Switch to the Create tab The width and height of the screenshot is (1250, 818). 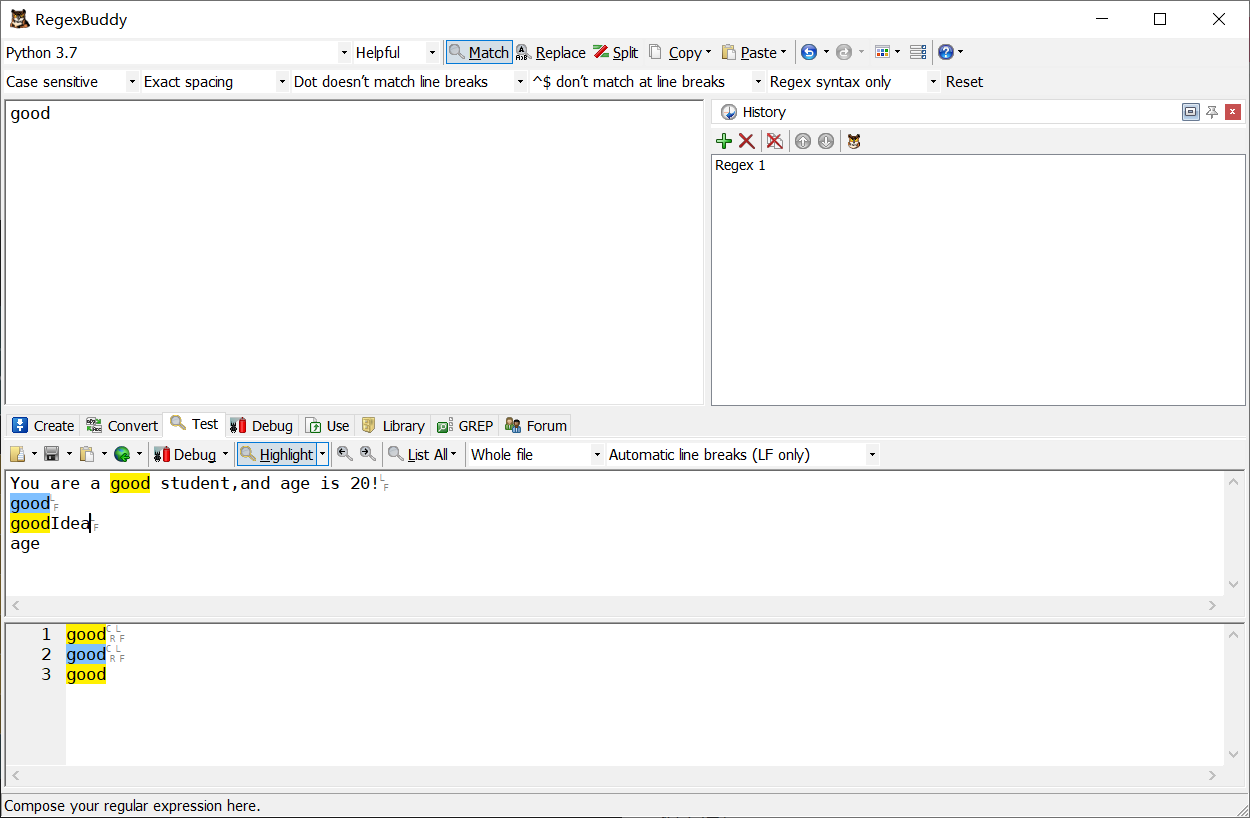[43, 425]
